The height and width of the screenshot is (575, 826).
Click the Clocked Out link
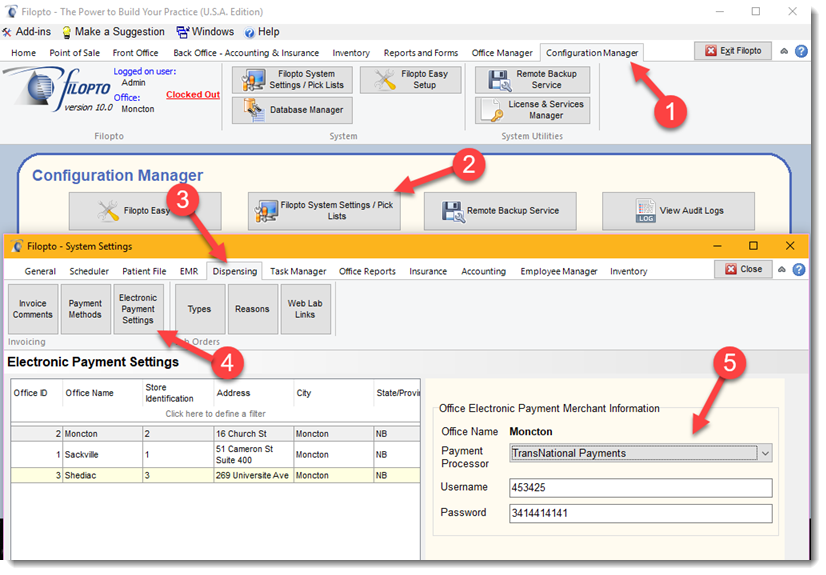point(193,95)
